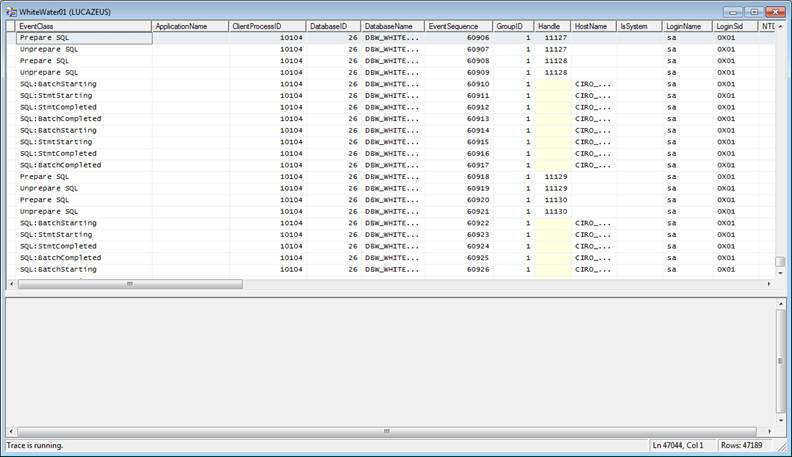Image resolution: width=792 pixels, height=457 pixels.
Task: Close the WhiteWater01 trace window
Action: pyautogui.click(x=775, y=12)
